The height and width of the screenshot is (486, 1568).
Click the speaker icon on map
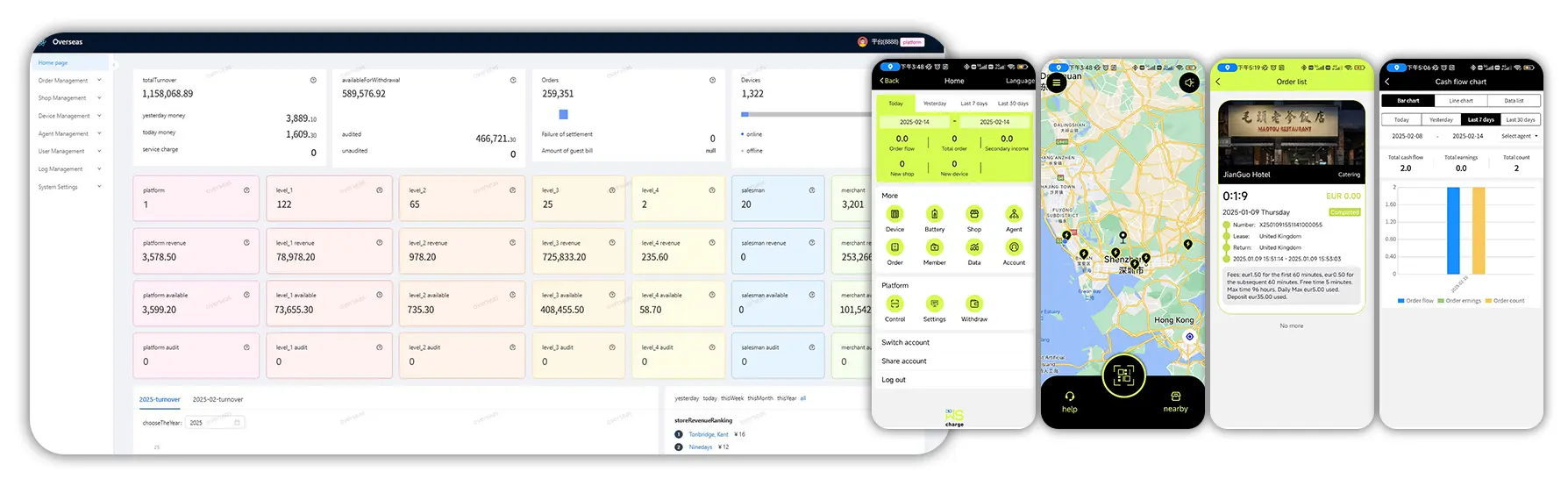coord(1188,82)
